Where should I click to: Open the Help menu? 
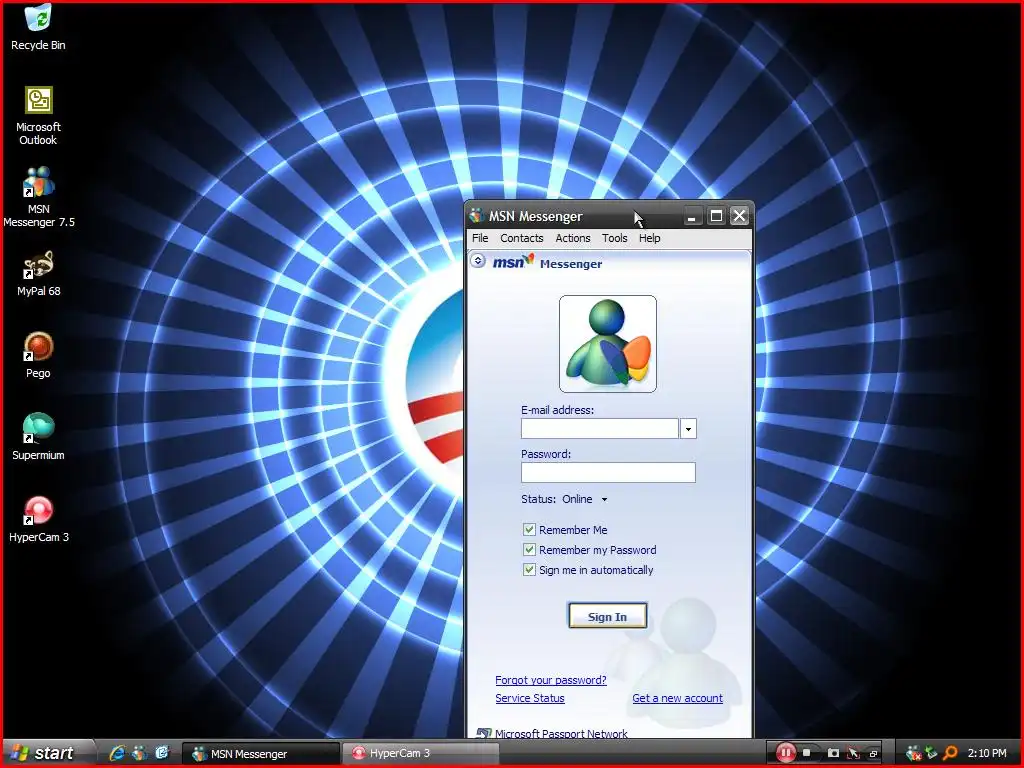pyautogui.click(x=650, y=238)
